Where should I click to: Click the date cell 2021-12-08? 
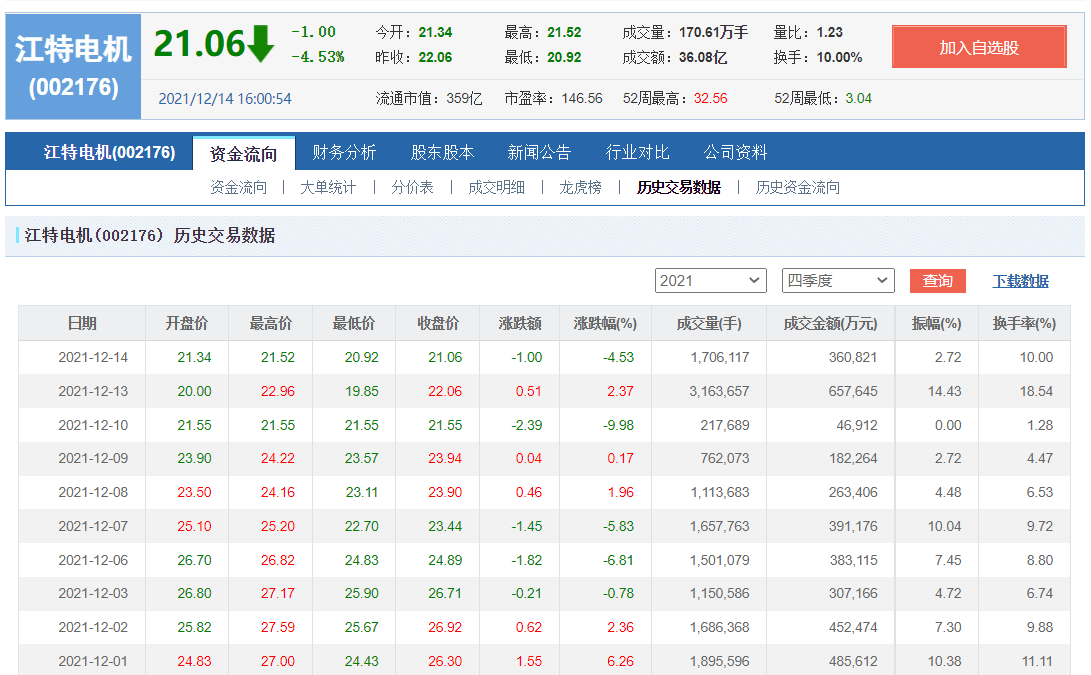[93, 493]
